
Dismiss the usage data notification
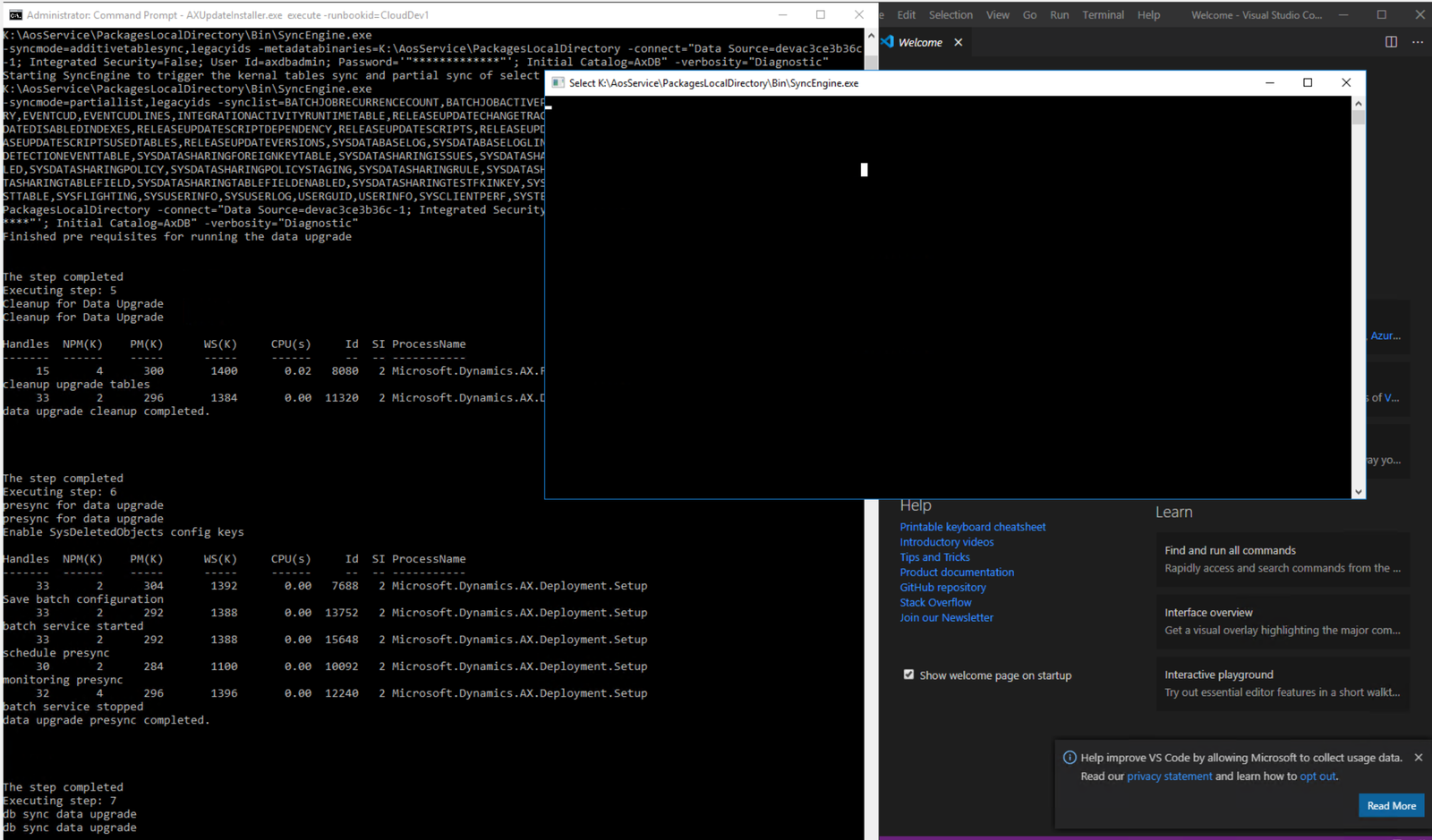pyautogui.click(x=1418, y=758)
